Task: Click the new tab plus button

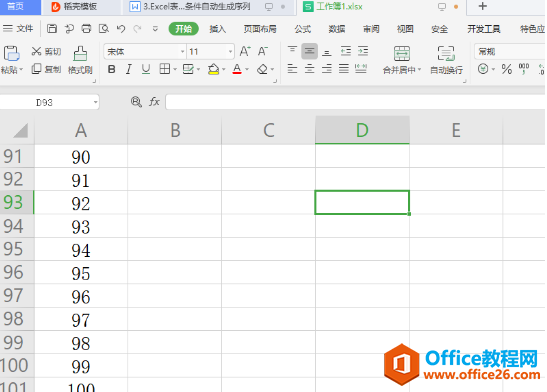Action: click(x=482, y=6)
